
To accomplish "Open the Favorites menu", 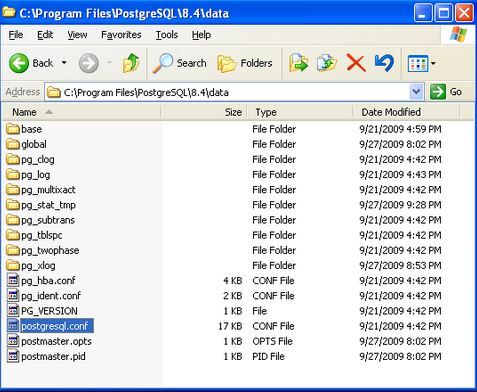I will click(121, 35).
